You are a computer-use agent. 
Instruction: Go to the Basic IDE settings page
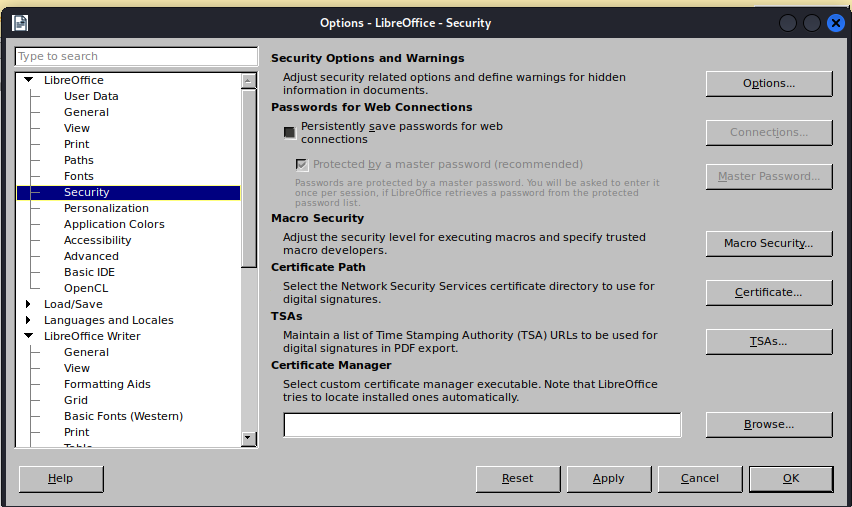click(89, 272)
